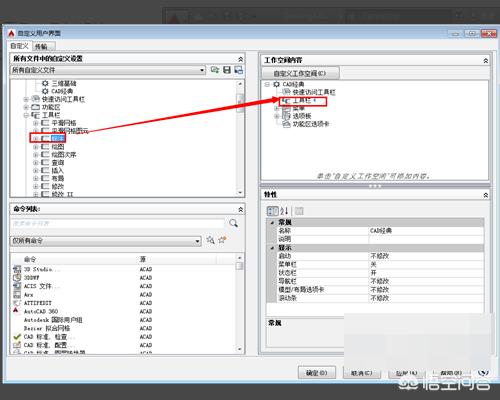Click the folder icon next to 功能区
The image size is (500, 400).
pos(36,107)
